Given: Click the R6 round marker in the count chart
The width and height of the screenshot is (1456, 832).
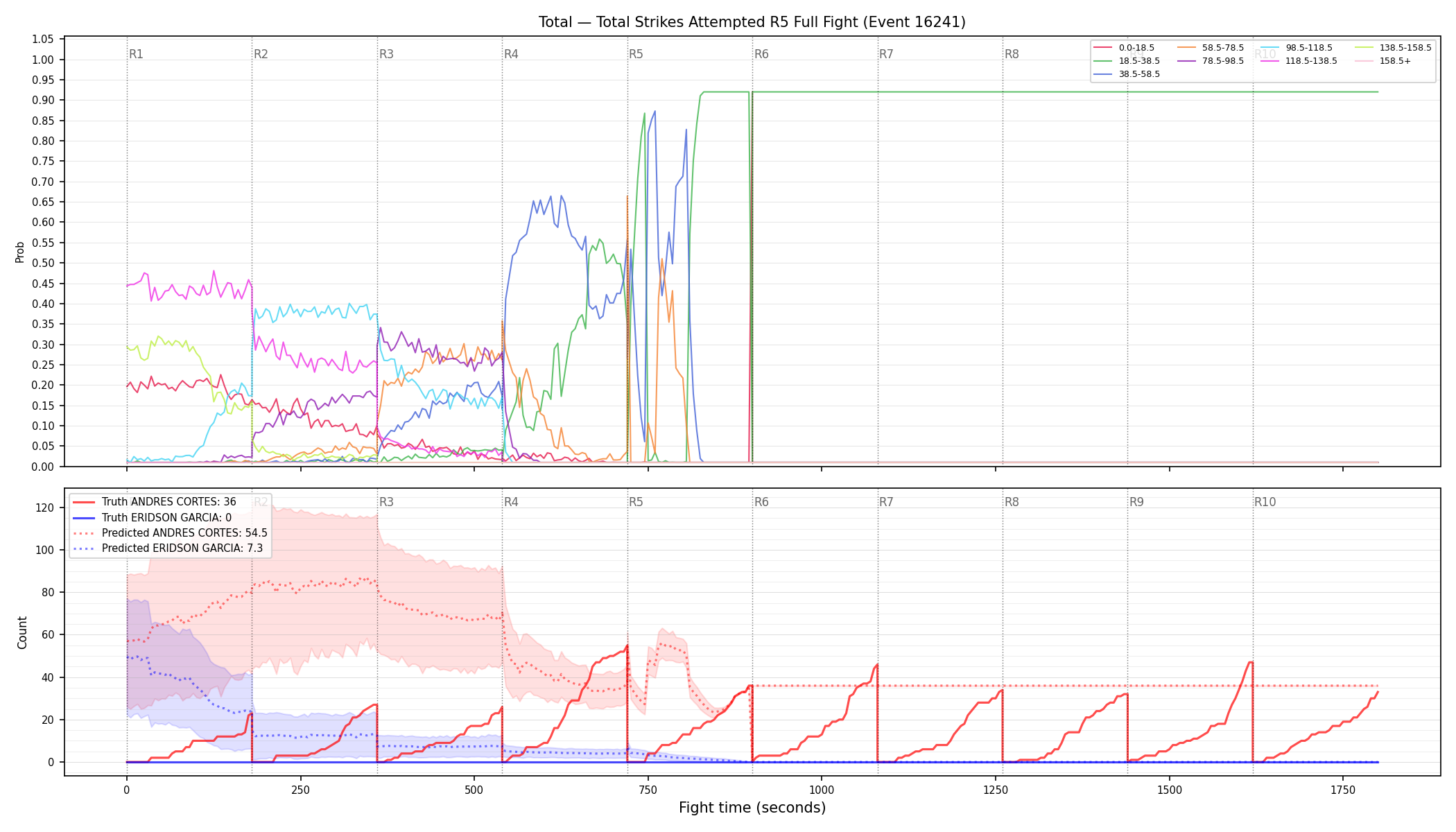Looking at the screenshot, I should 761,502.
